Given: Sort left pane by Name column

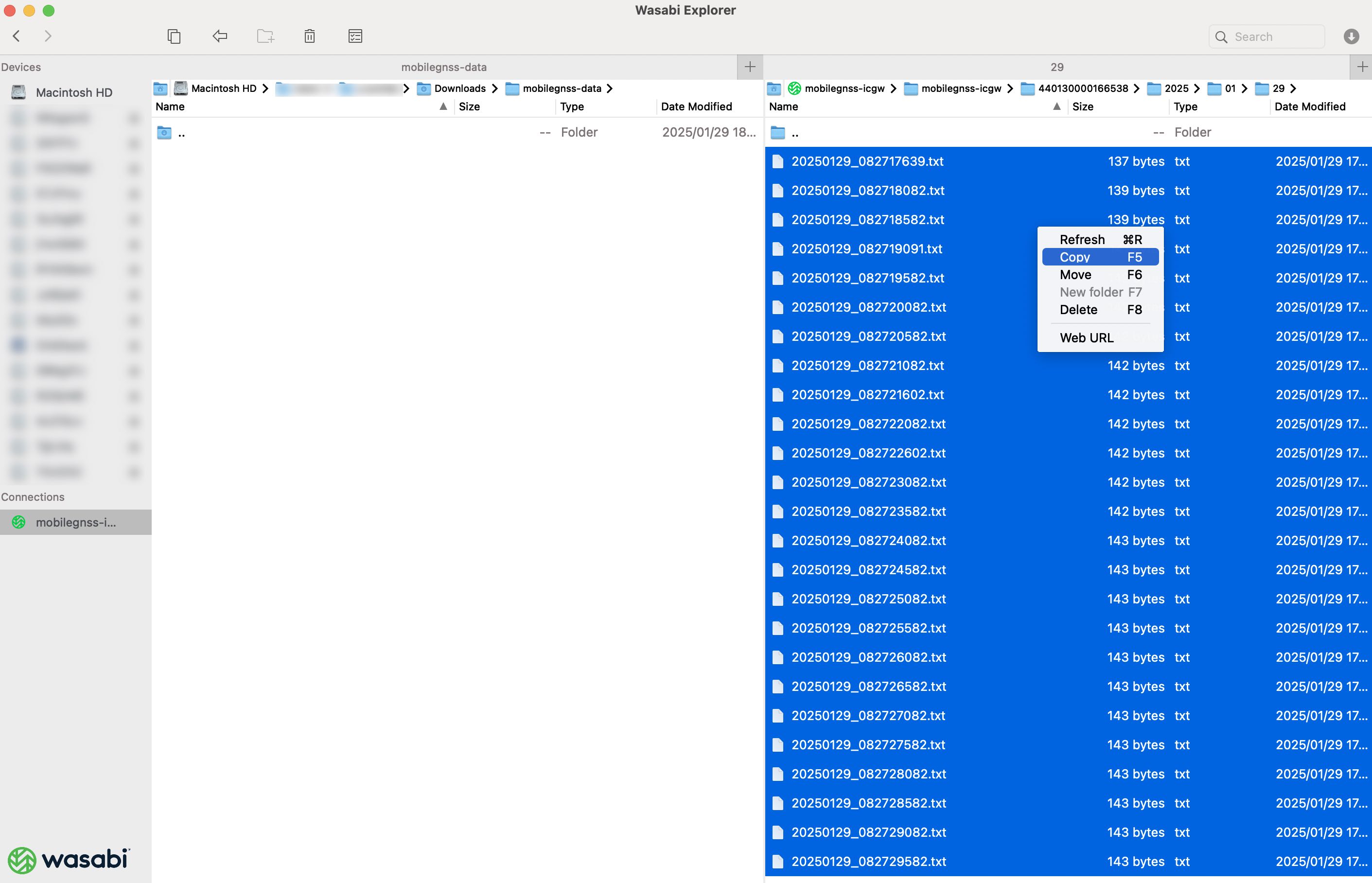Looking at the screenshot, I should click(x=303, y=106).
